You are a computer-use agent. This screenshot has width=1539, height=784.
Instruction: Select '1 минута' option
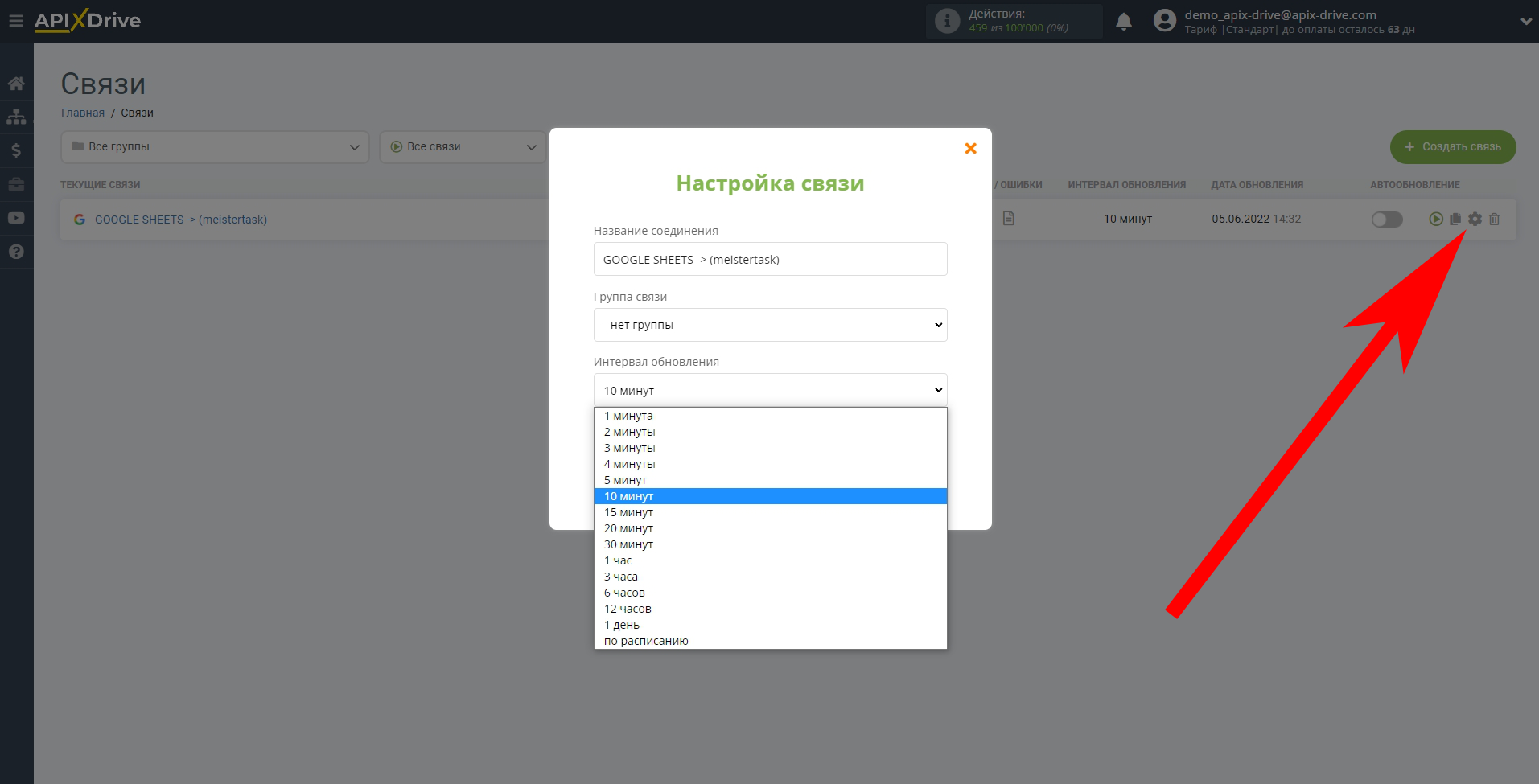click(x=770, y=416)
